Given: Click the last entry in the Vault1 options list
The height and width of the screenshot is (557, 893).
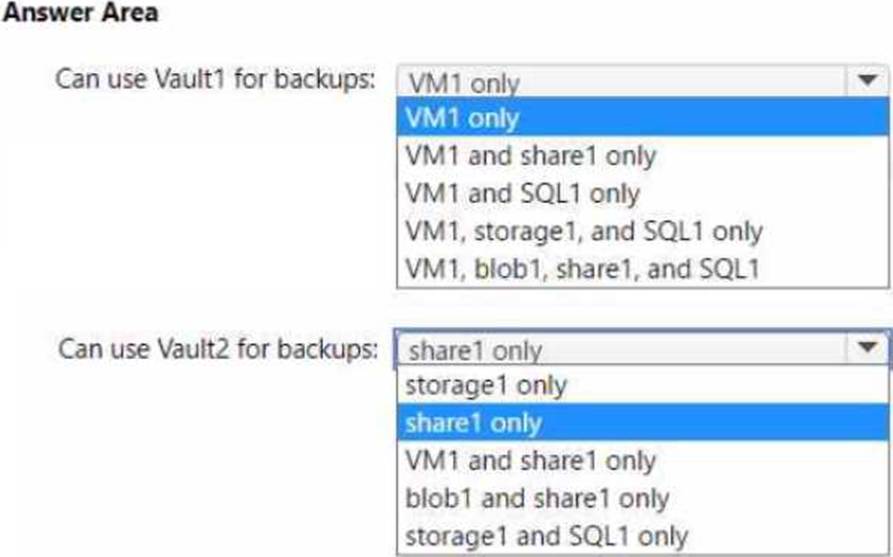Looking at the screenshot, I should click(582, 268).
